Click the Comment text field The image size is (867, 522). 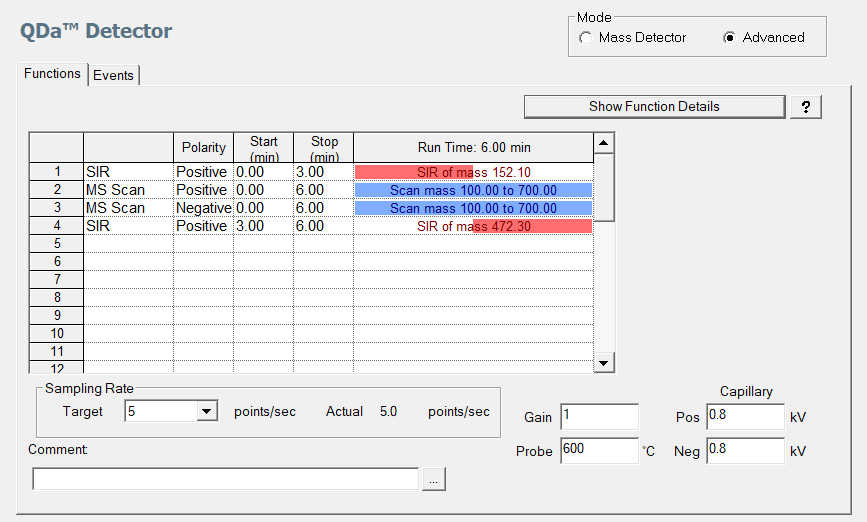point(226,479)
